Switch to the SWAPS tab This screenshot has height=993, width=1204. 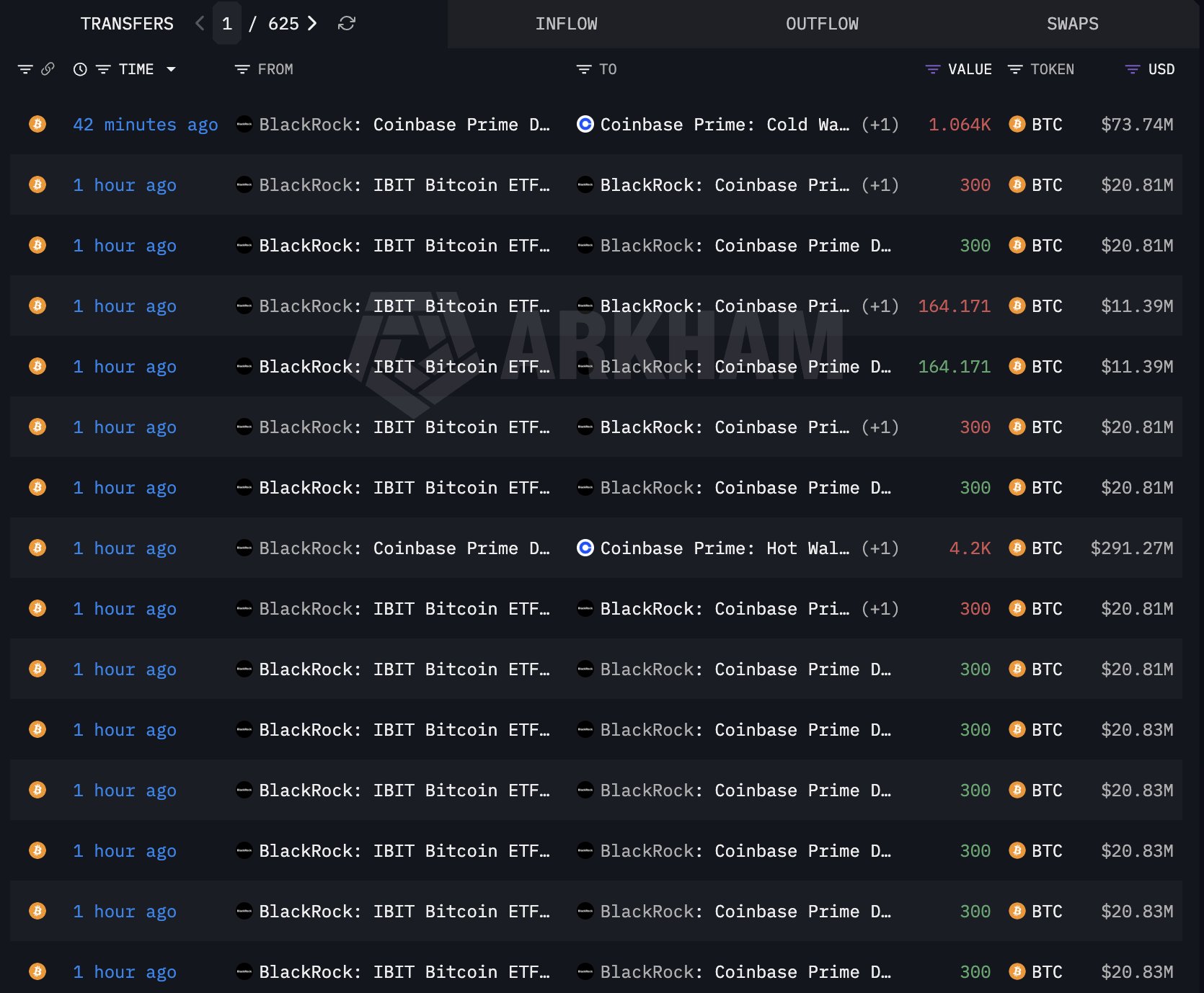coord(1072,24)
